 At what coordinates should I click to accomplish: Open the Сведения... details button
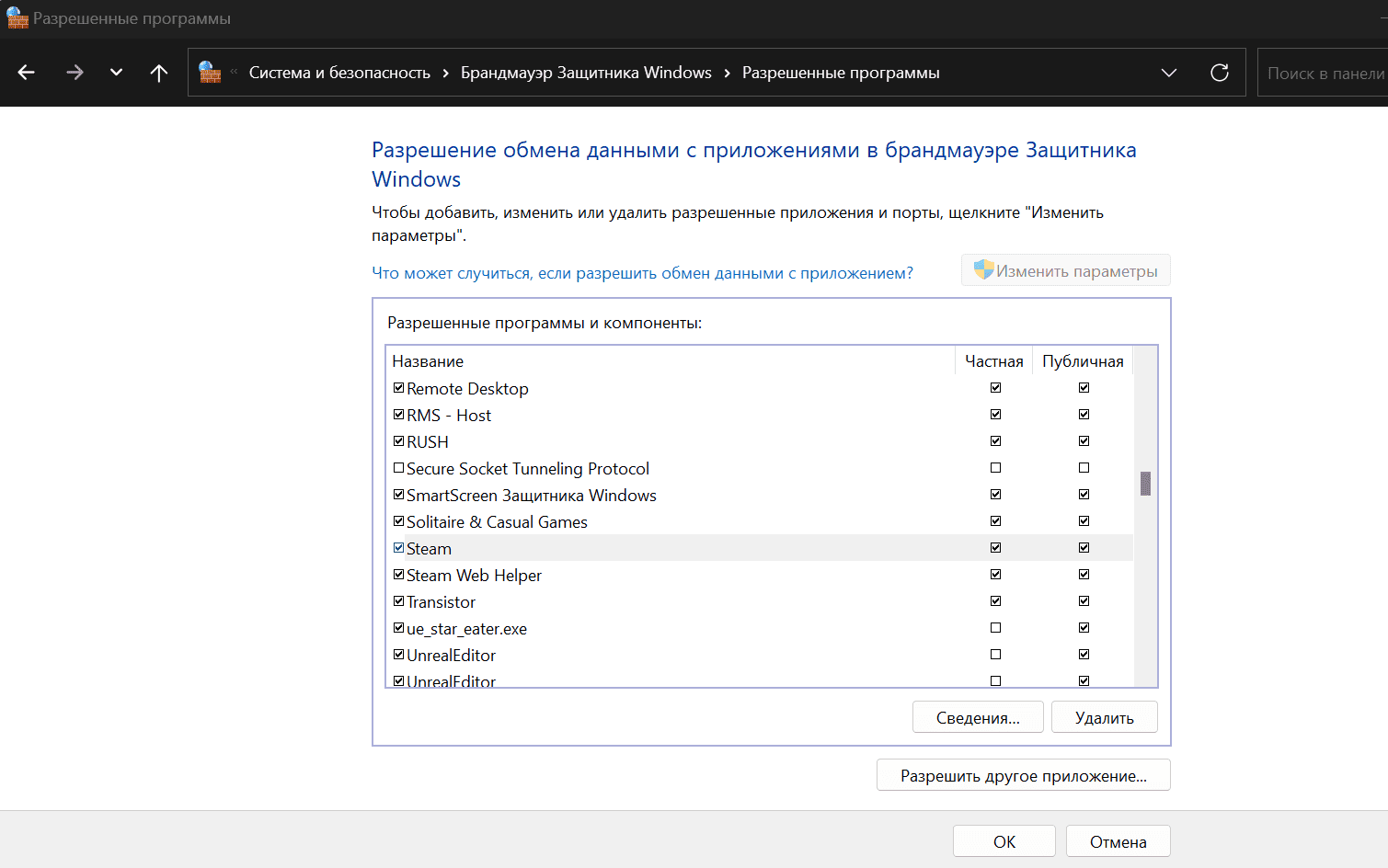[978, 717]
